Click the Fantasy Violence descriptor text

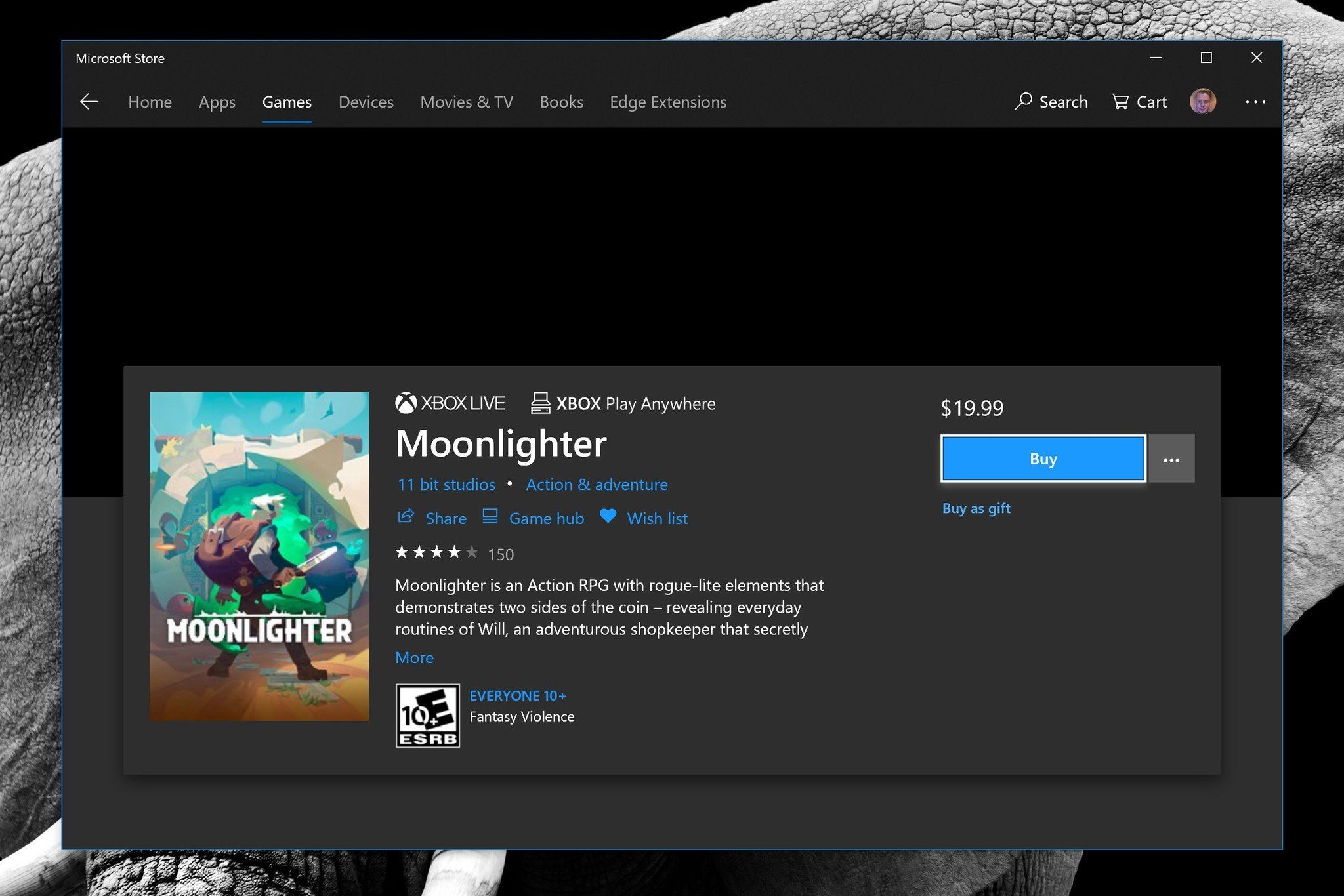point(522,717)
